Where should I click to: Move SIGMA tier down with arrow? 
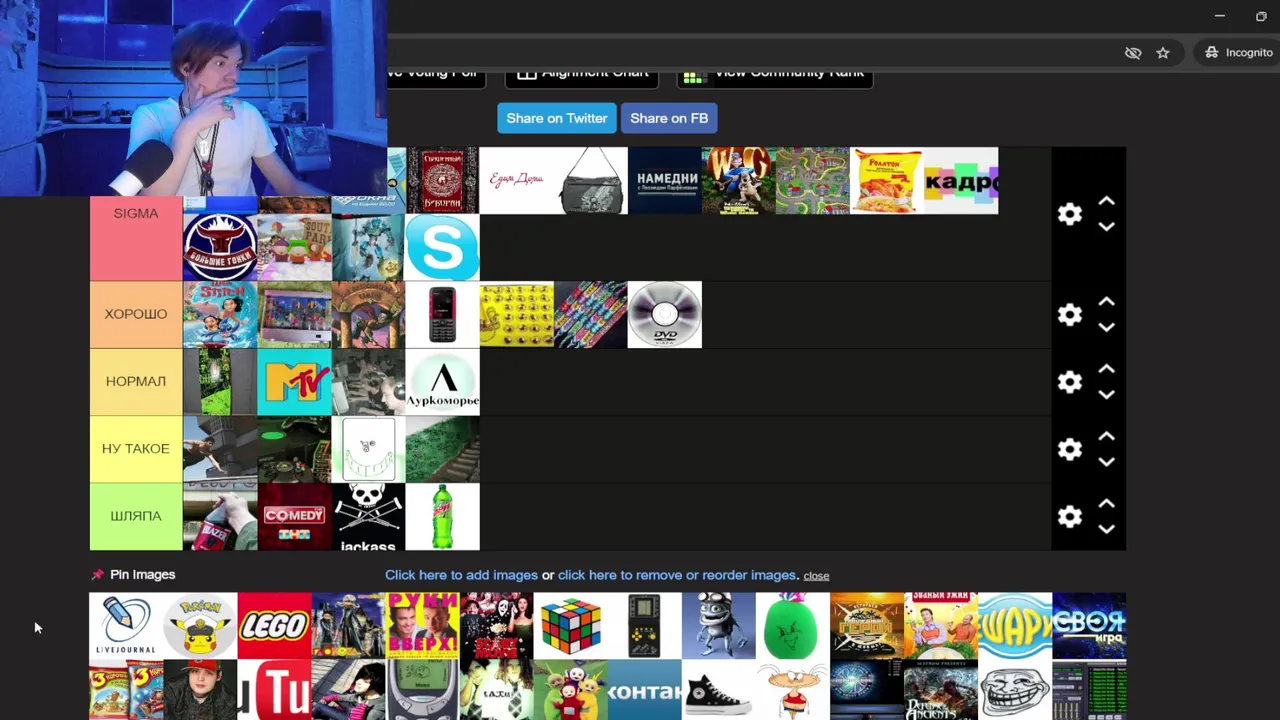coord(1106,227)
